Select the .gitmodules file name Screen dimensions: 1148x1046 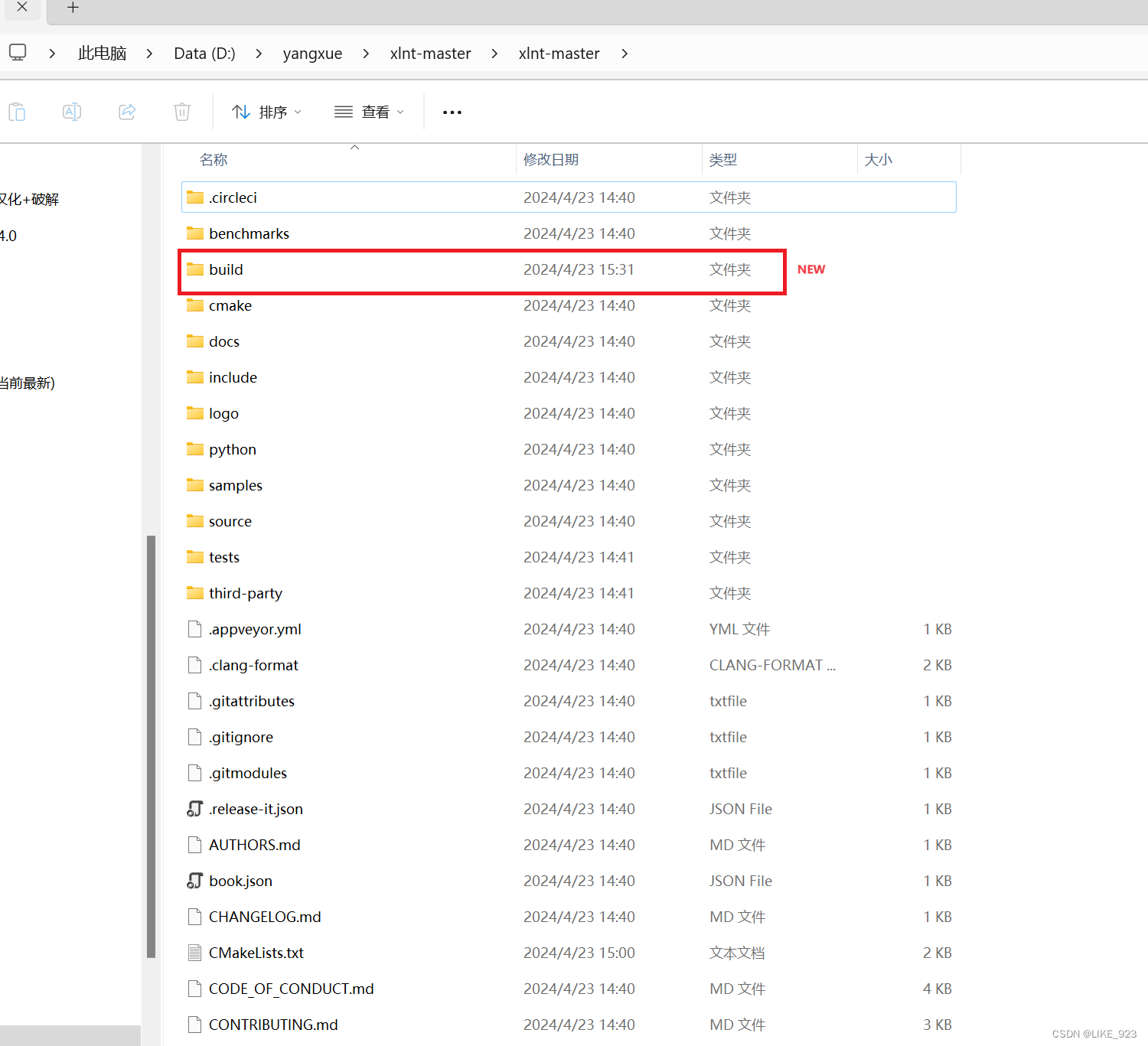pos(248,774)
